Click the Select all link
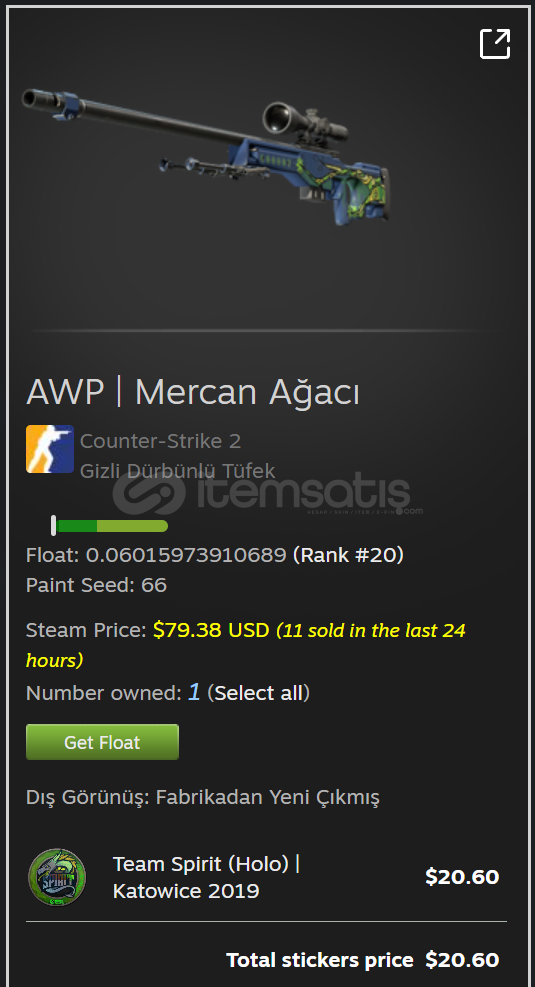Image resolution: width=535 pixels, height=987 pixels. pos(259,693)
